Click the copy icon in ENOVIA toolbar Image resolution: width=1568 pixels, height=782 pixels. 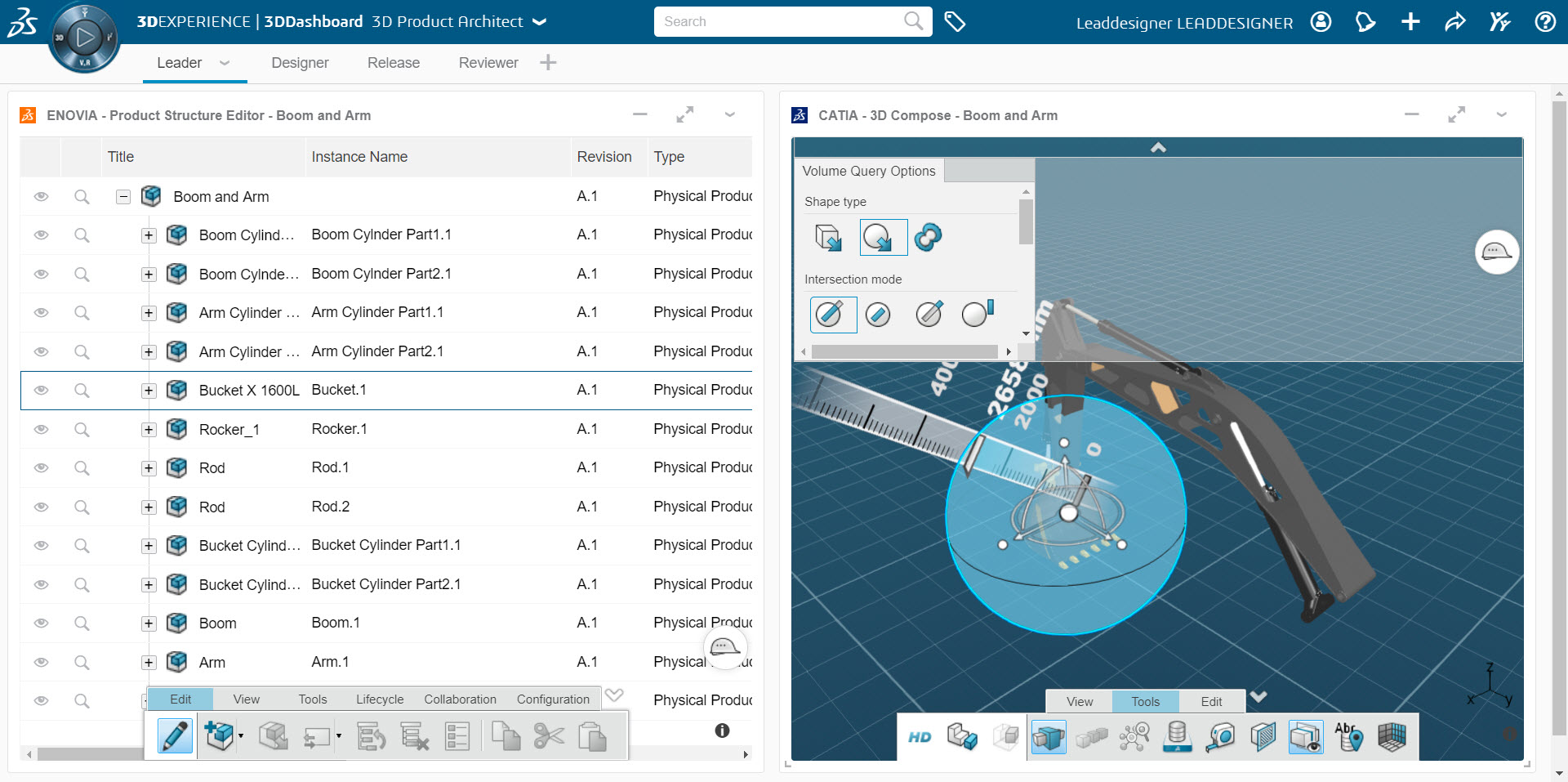(506, 736)
